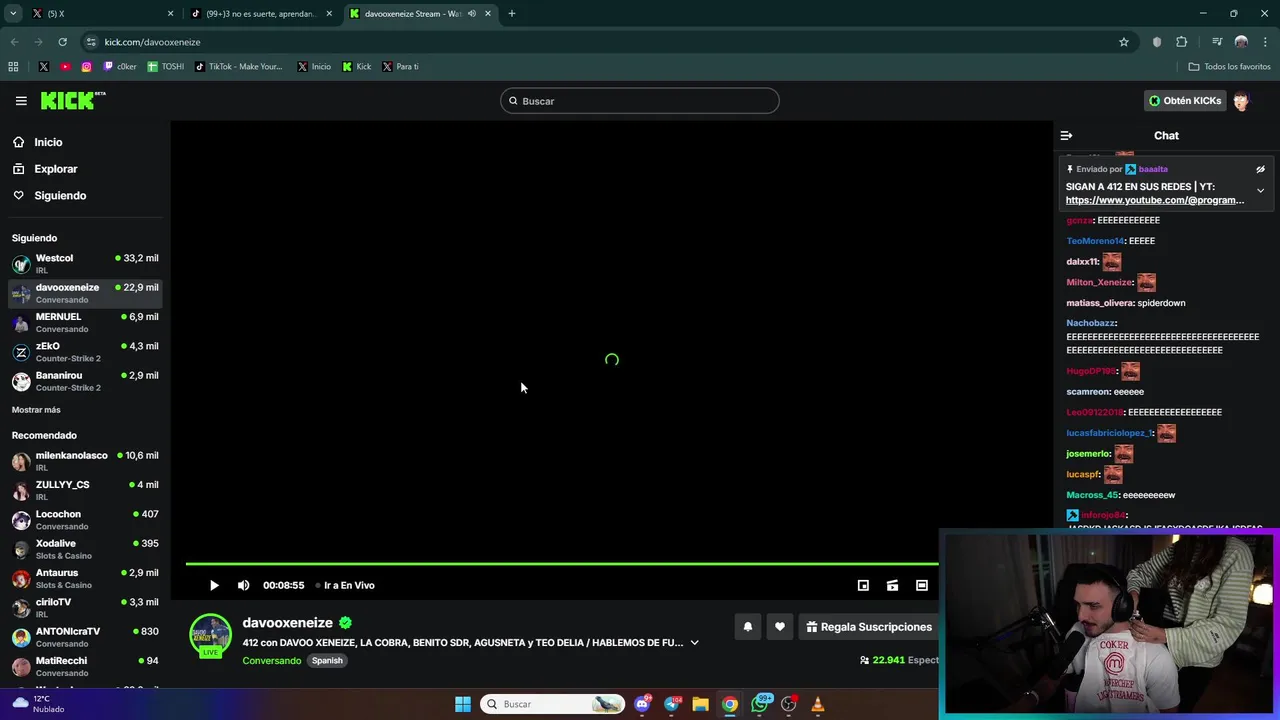
Task: Open Explorar in sidebar
Action: coord(55,169)
